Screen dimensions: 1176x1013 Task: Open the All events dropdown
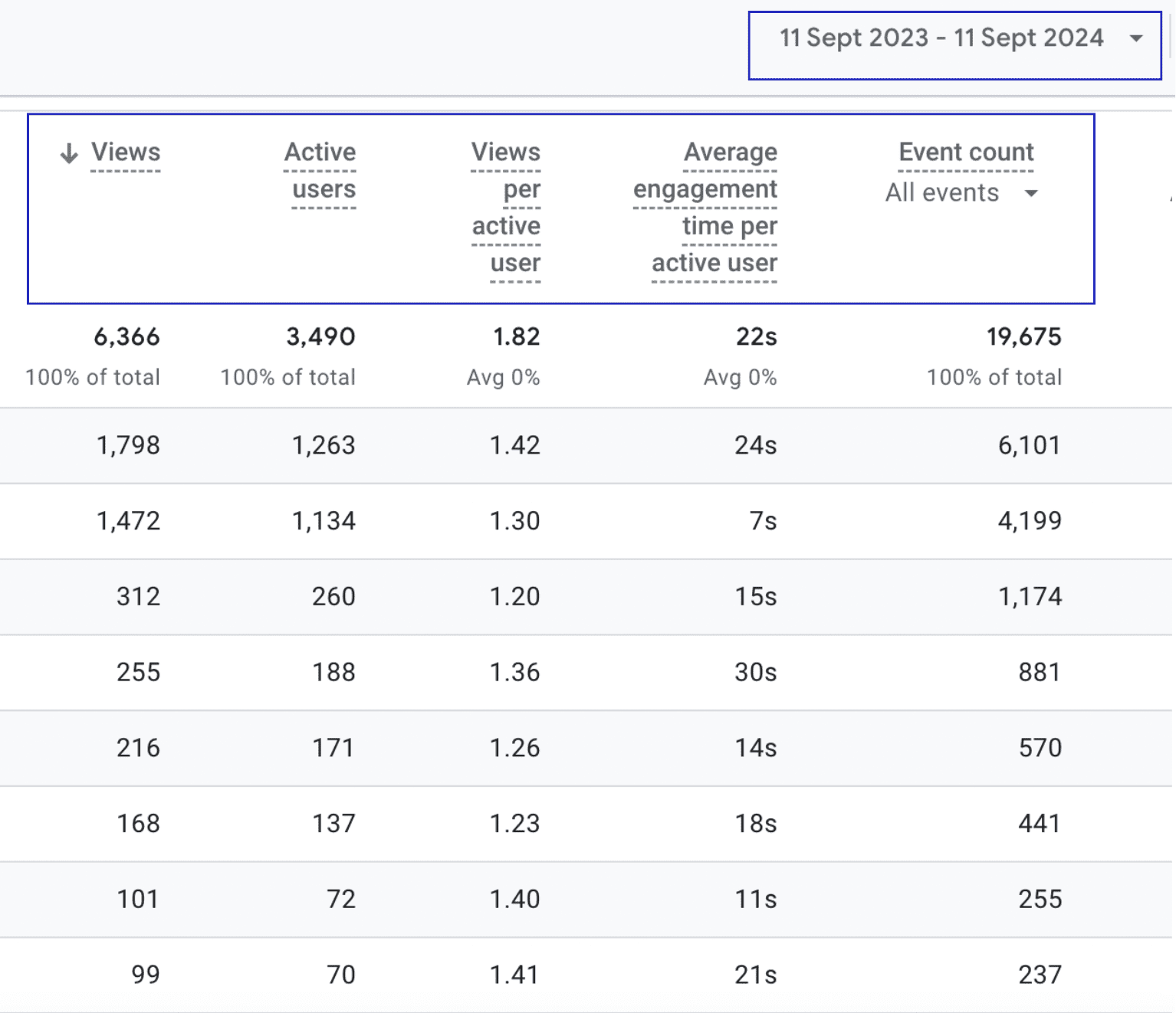point(962,192)
